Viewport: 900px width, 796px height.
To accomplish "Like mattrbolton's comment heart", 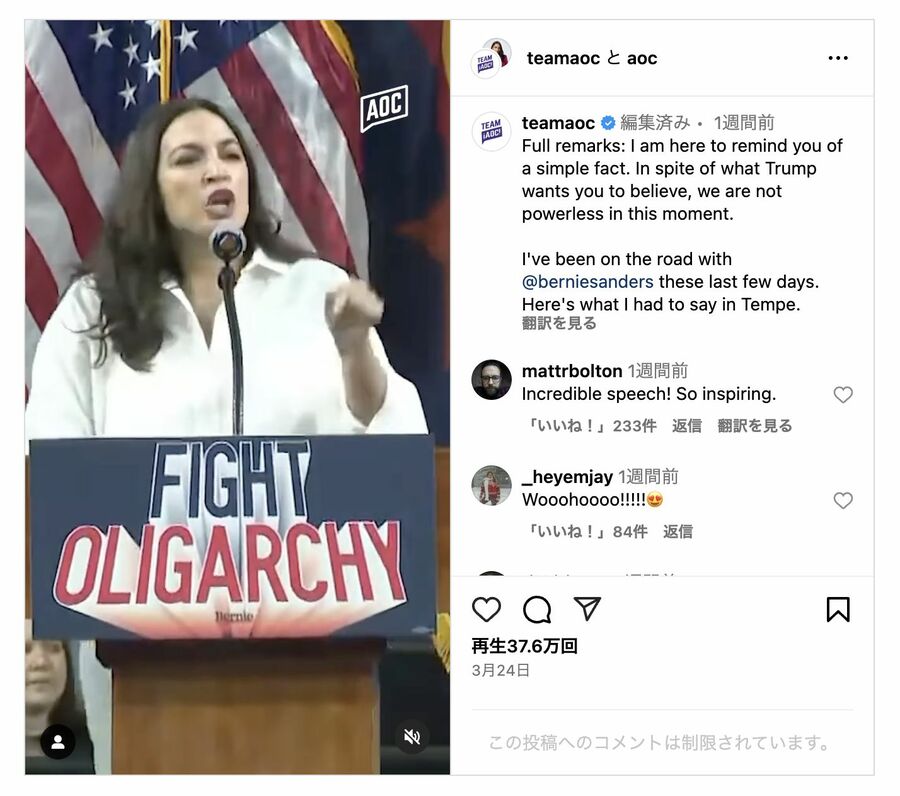I will (x=843, y=395).
